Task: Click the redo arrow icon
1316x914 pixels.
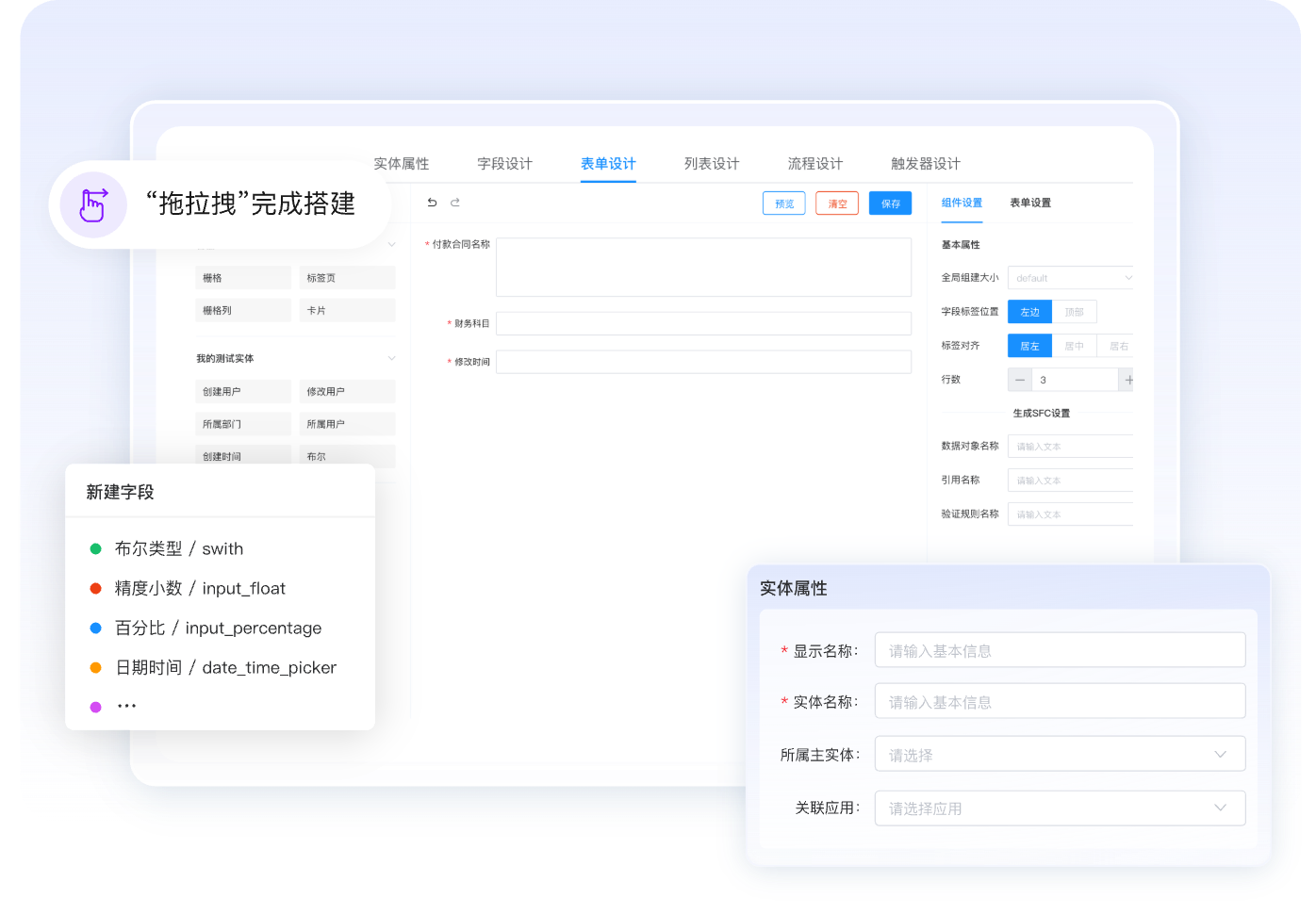Action: pyautogui.click(x=455, y=203)
